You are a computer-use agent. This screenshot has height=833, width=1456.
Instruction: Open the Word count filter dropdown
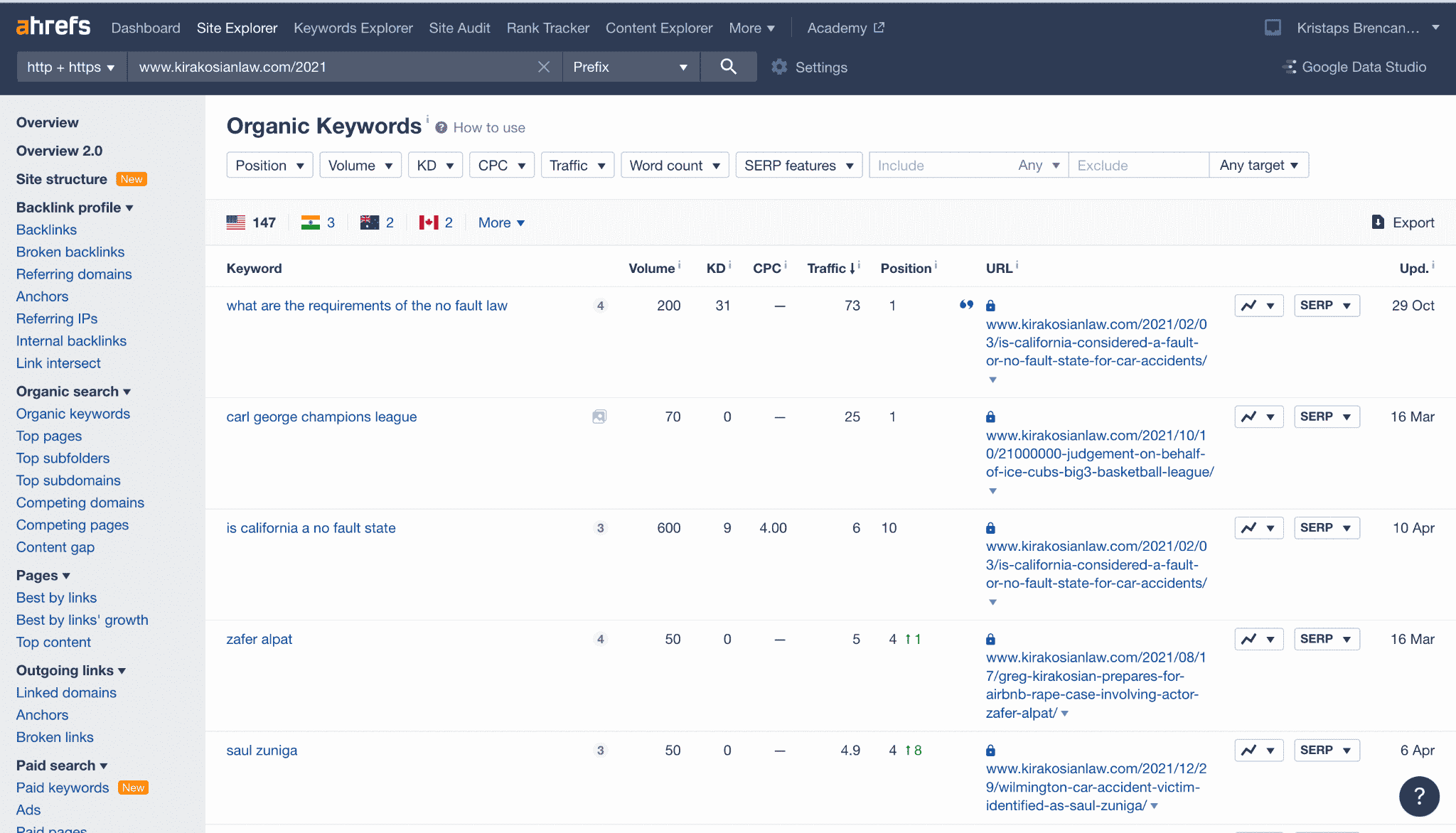675,165
